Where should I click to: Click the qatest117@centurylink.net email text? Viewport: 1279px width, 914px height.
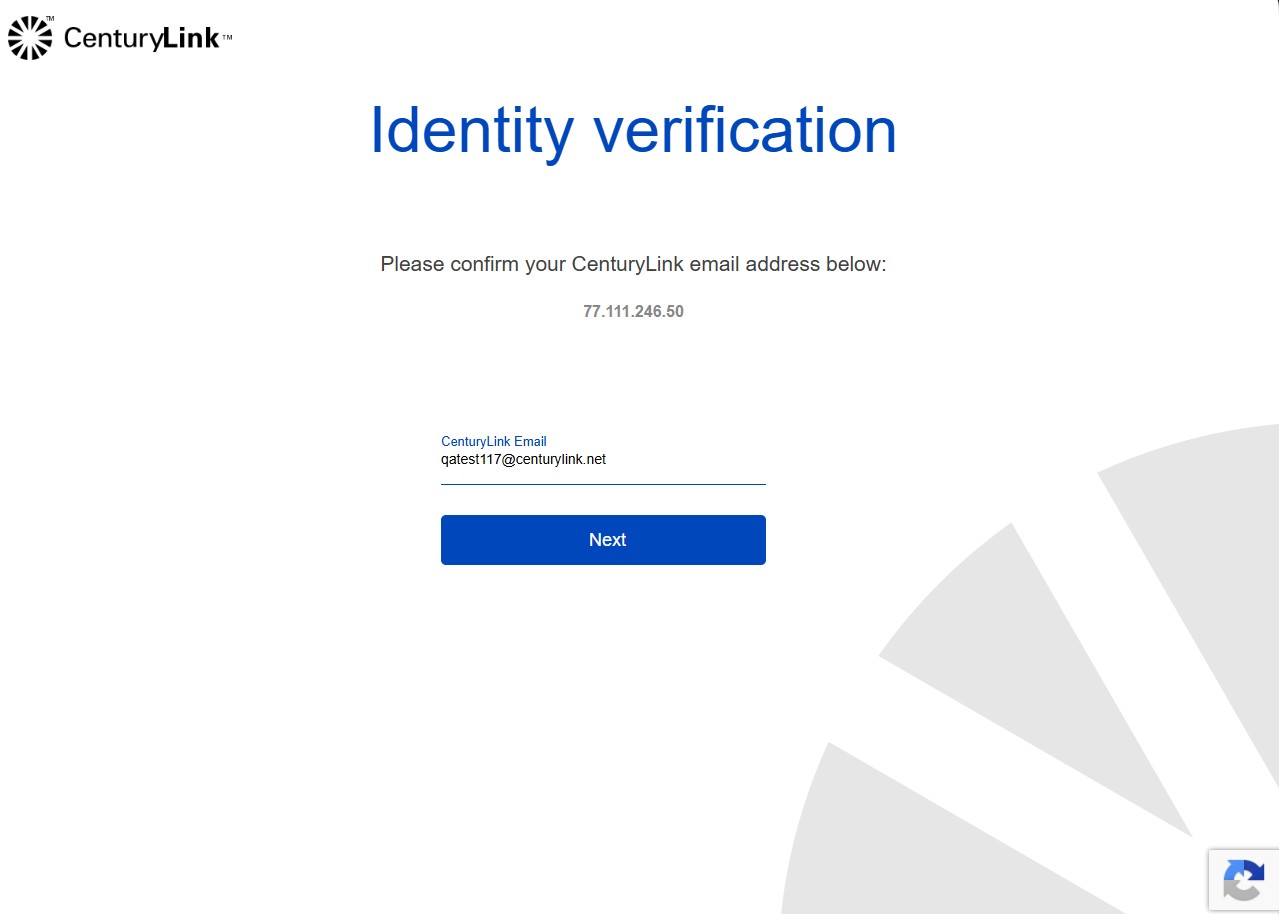pyautogui.click(x=523, y=460)
